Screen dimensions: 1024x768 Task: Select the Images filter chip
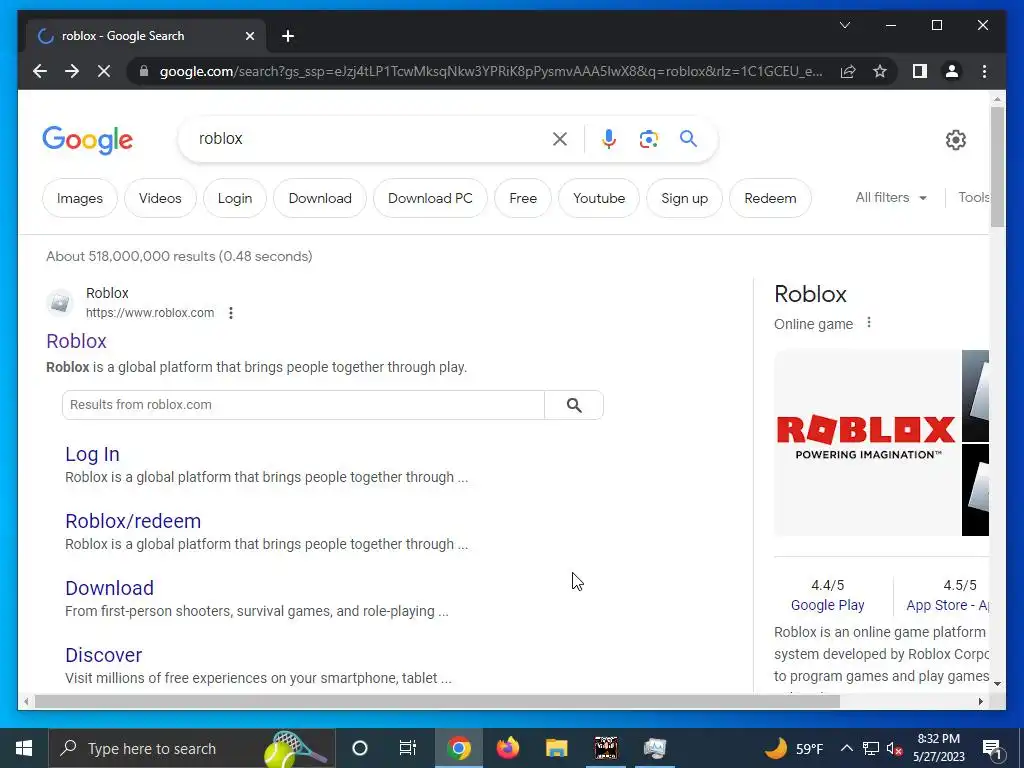(x=80, y=198)
